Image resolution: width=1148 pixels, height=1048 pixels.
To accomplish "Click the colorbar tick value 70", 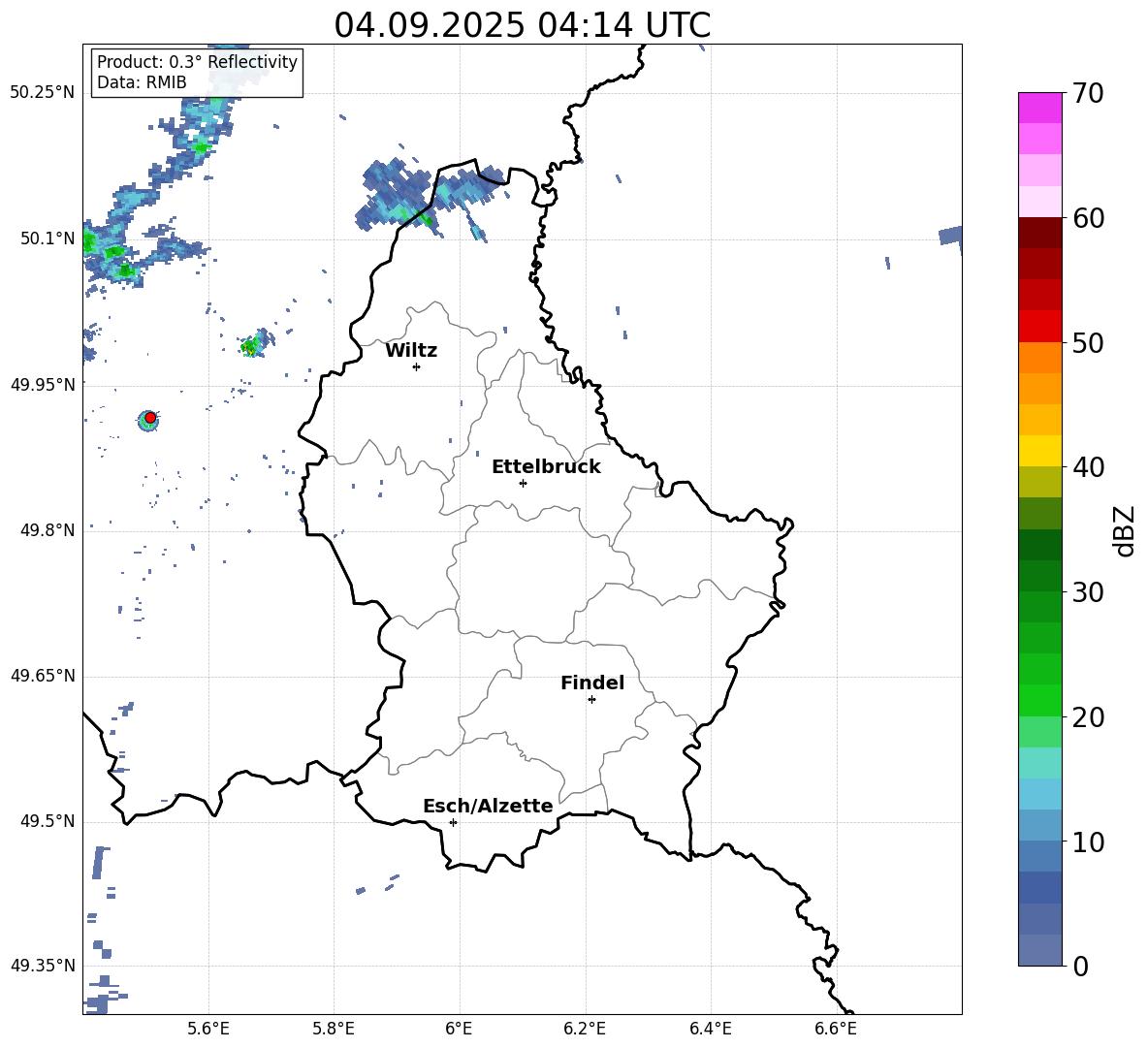I will [x=1087, y=94].
